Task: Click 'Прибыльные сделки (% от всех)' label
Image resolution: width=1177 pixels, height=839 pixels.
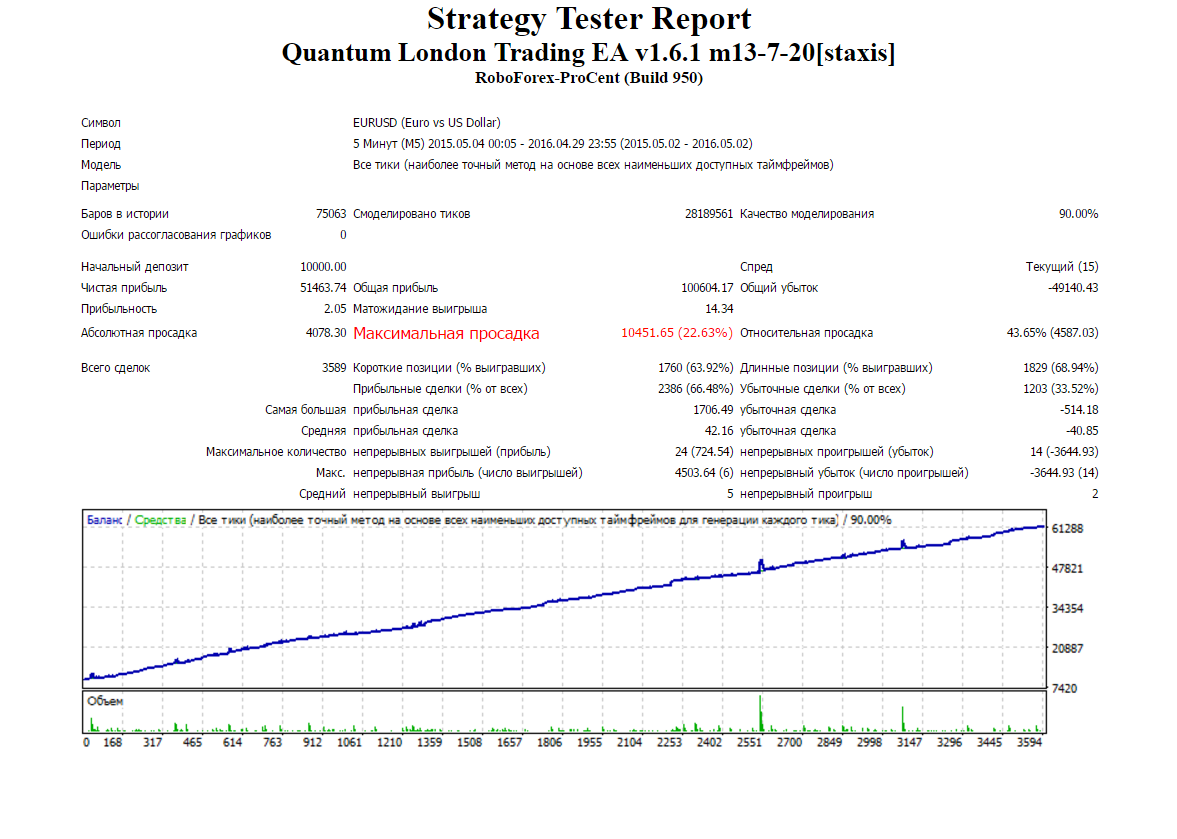Action: pyautogui.click(x=440, y=389)
